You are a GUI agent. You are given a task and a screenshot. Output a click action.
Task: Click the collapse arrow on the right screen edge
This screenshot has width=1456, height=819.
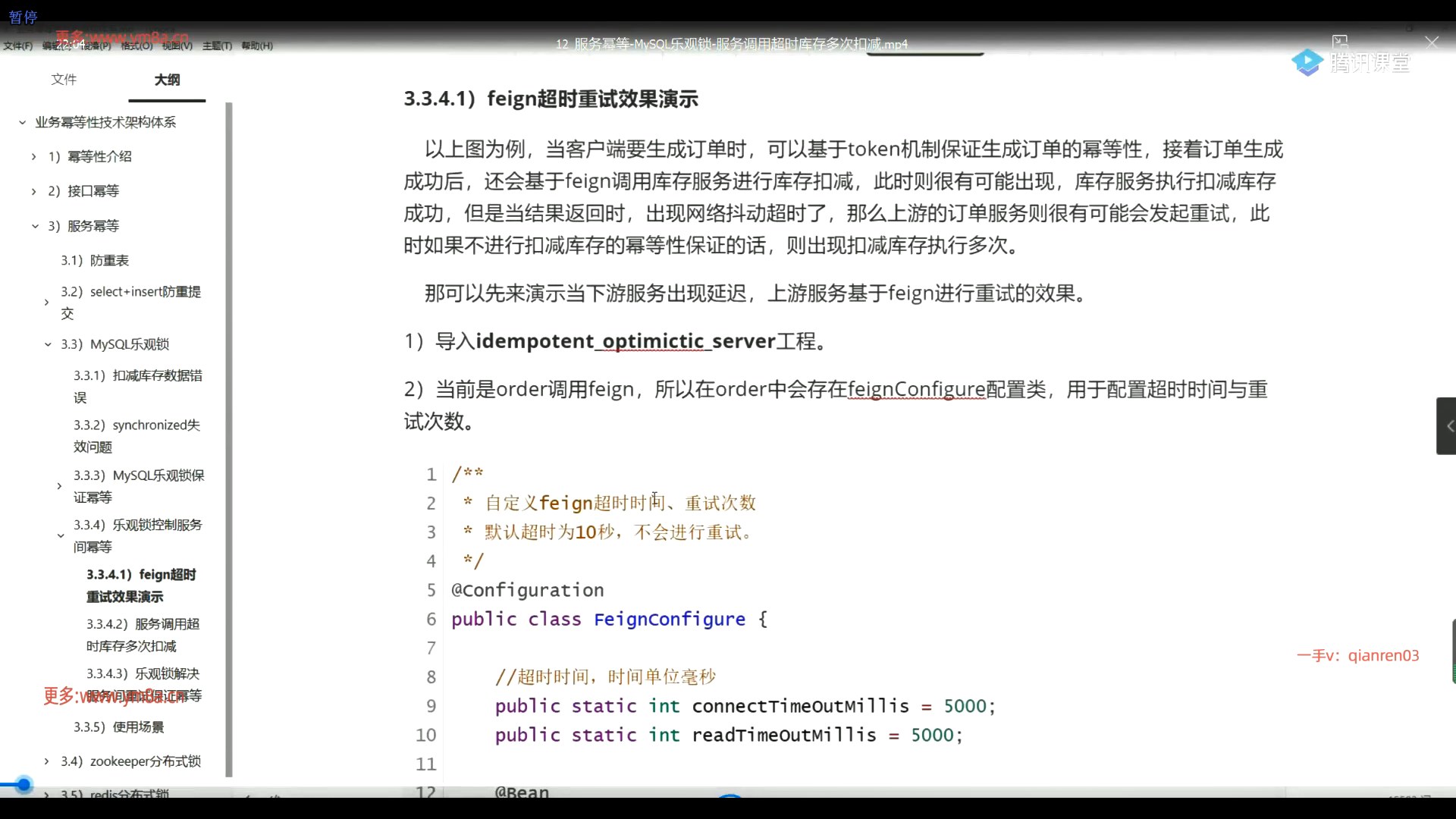coord(1449,425)
